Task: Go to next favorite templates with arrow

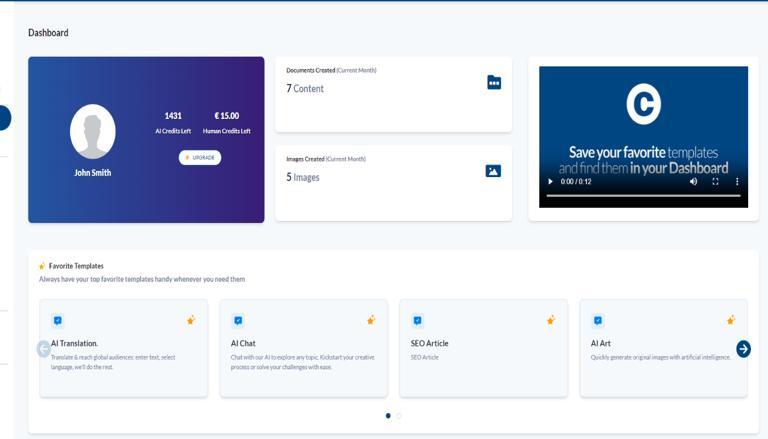Action: pos(743,349)
